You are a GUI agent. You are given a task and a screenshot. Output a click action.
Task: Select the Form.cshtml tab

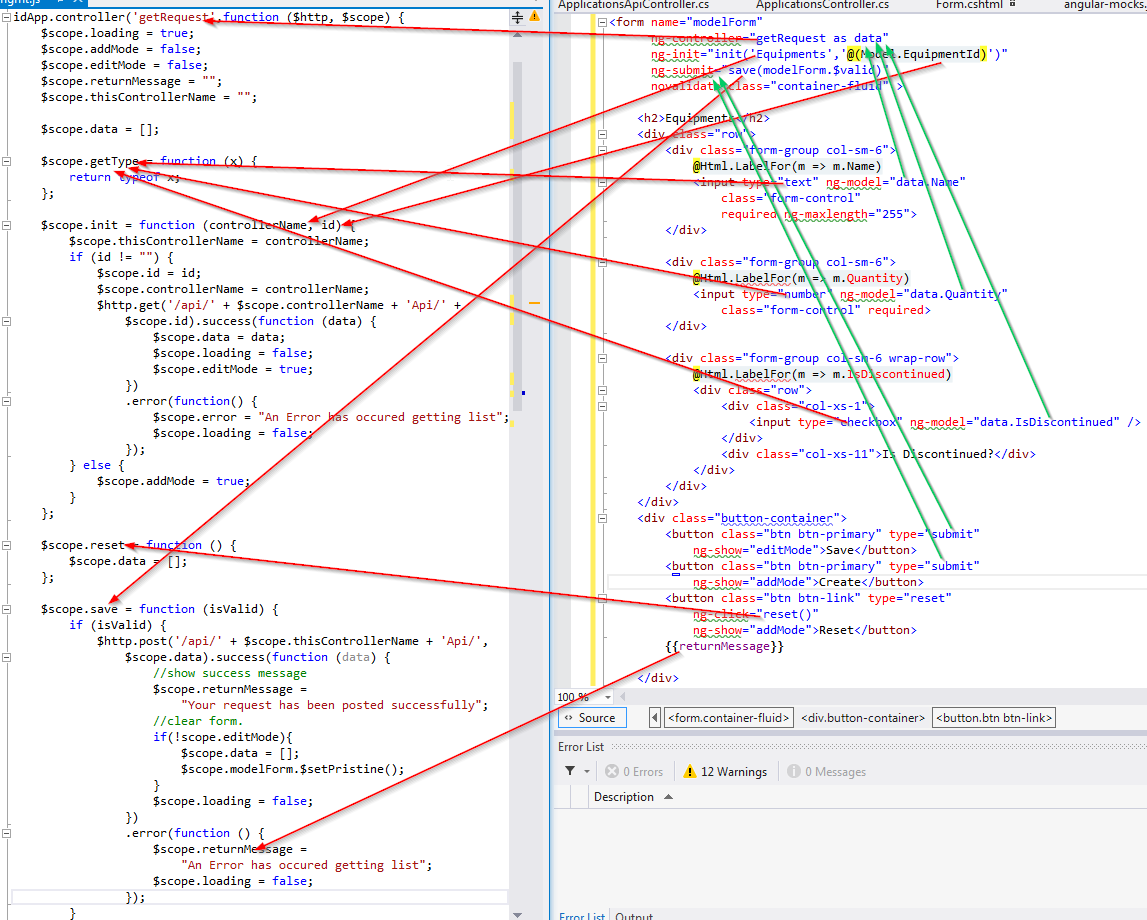(x=969, y=4)
